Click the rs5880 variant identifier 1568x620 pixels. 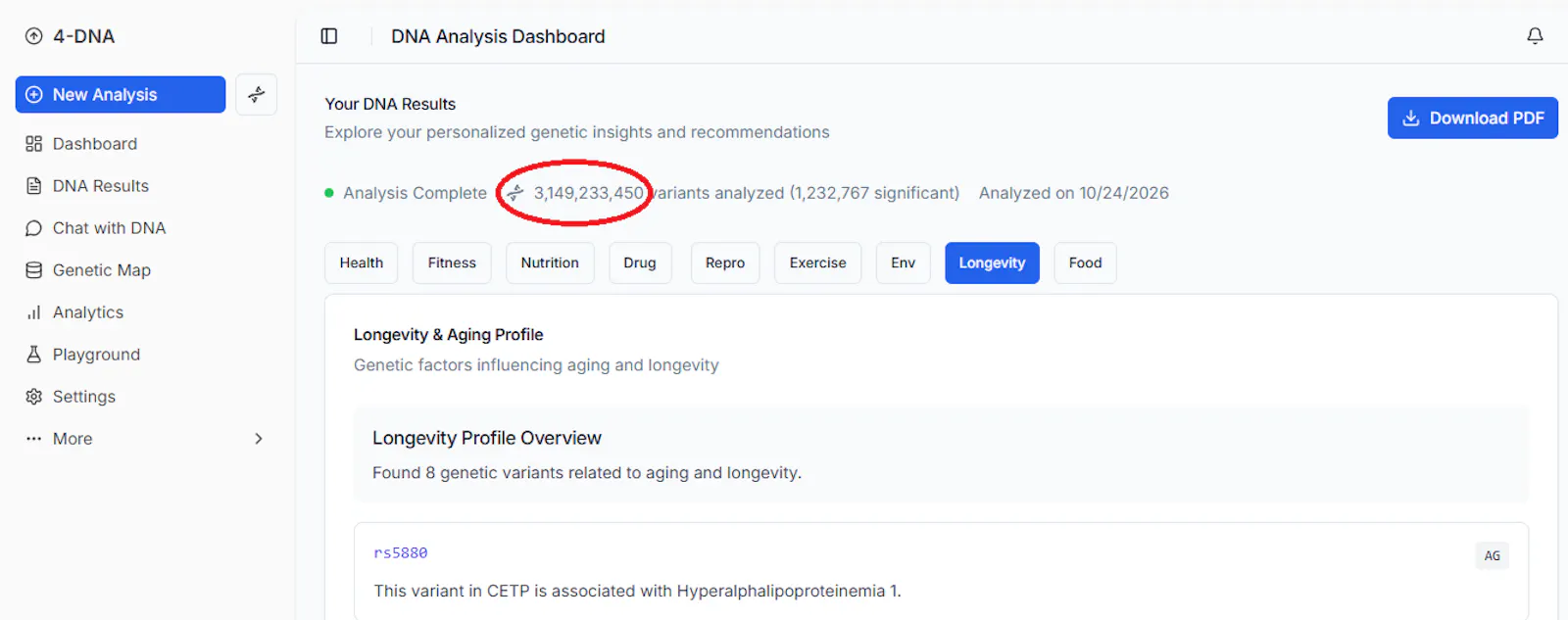(401, 552)
